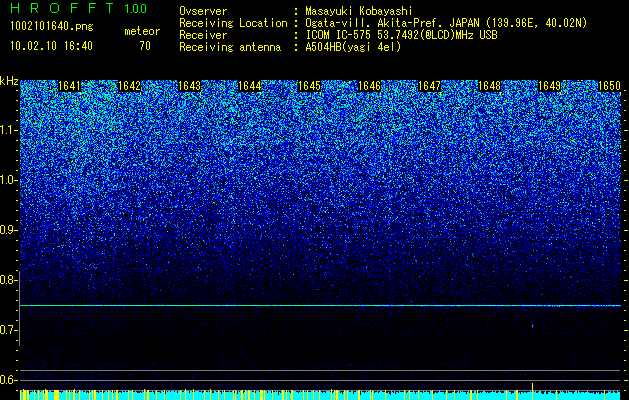629x400 pixels.
Task: Click the 1648 time marker
Action: (x=489, y=86)
